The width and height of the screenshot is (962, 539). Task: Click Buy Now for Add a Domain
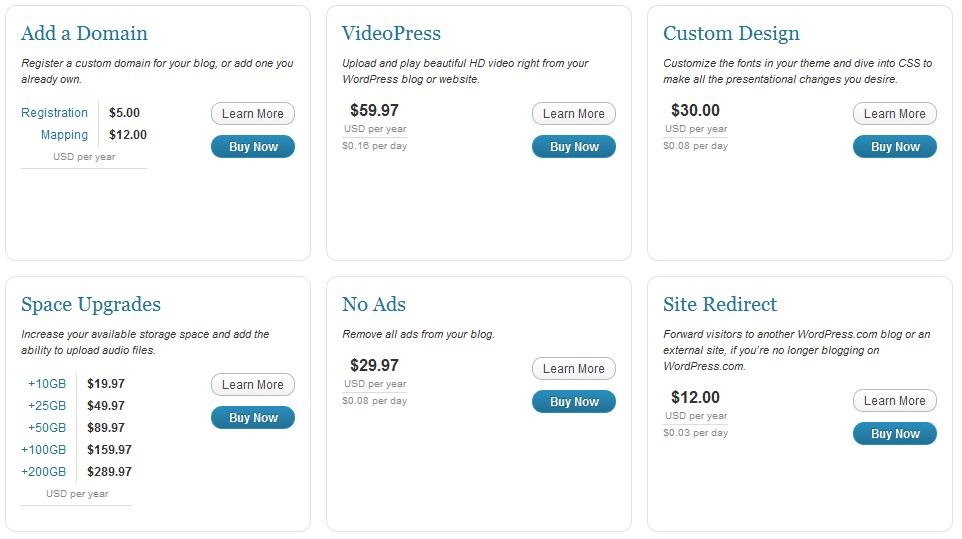252,147
